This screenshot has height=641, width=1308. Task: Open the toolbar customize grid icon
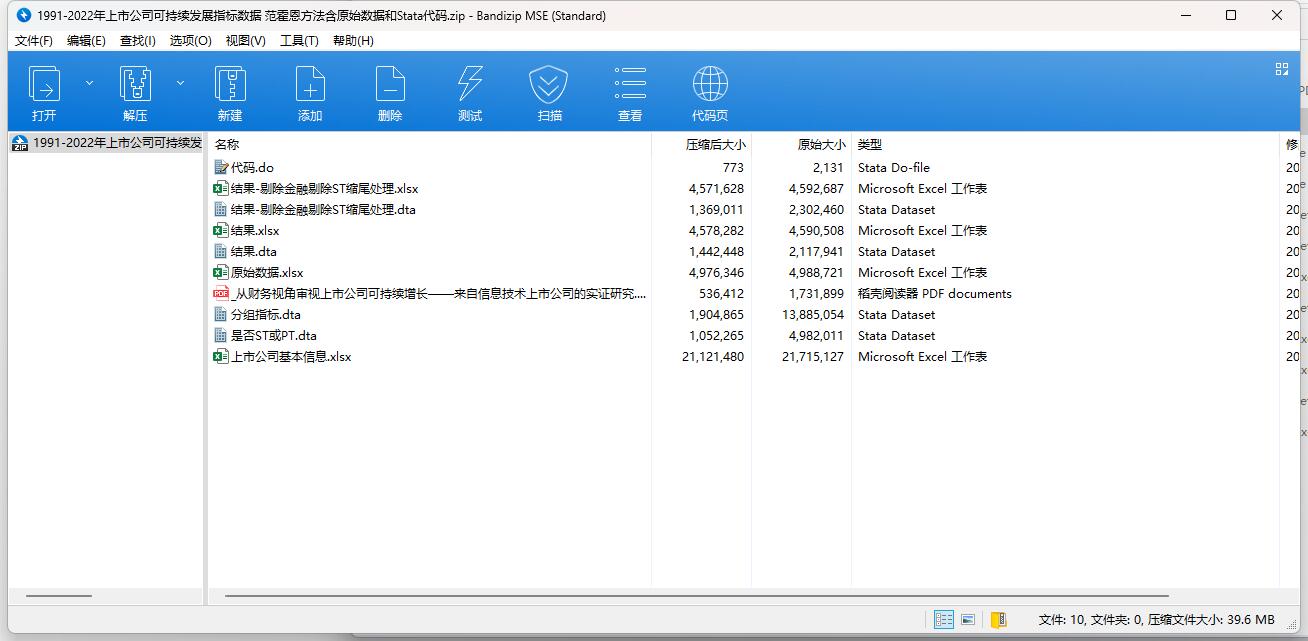pyautogui.click(x=1282, y=69)
